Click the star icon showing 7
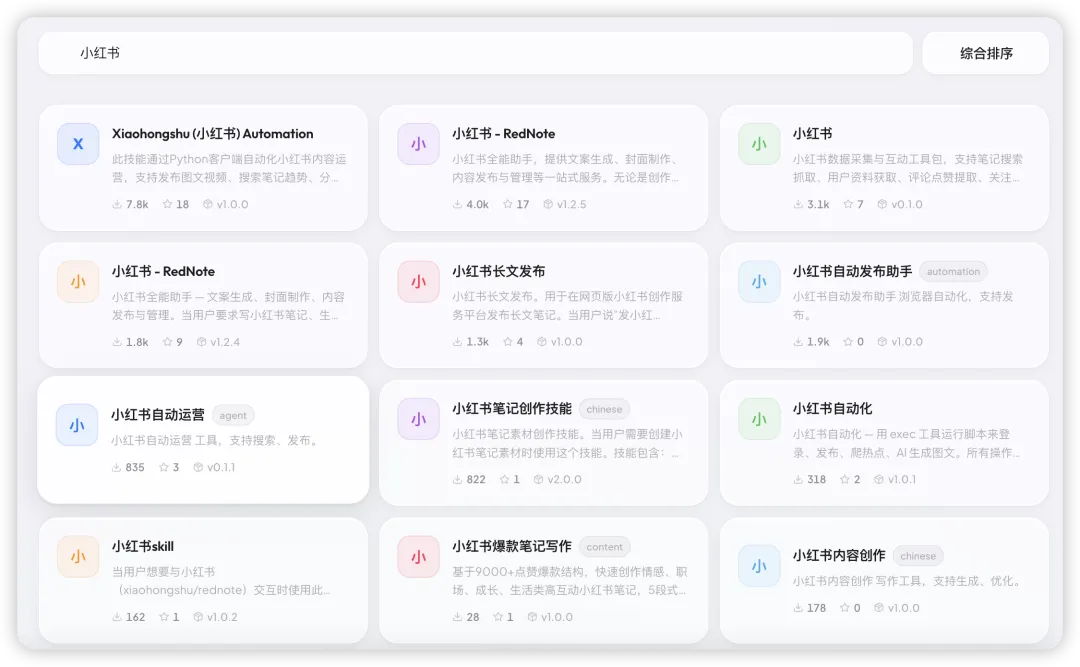Viewport: 1080px width, 667px height. (x=848, y=204)
